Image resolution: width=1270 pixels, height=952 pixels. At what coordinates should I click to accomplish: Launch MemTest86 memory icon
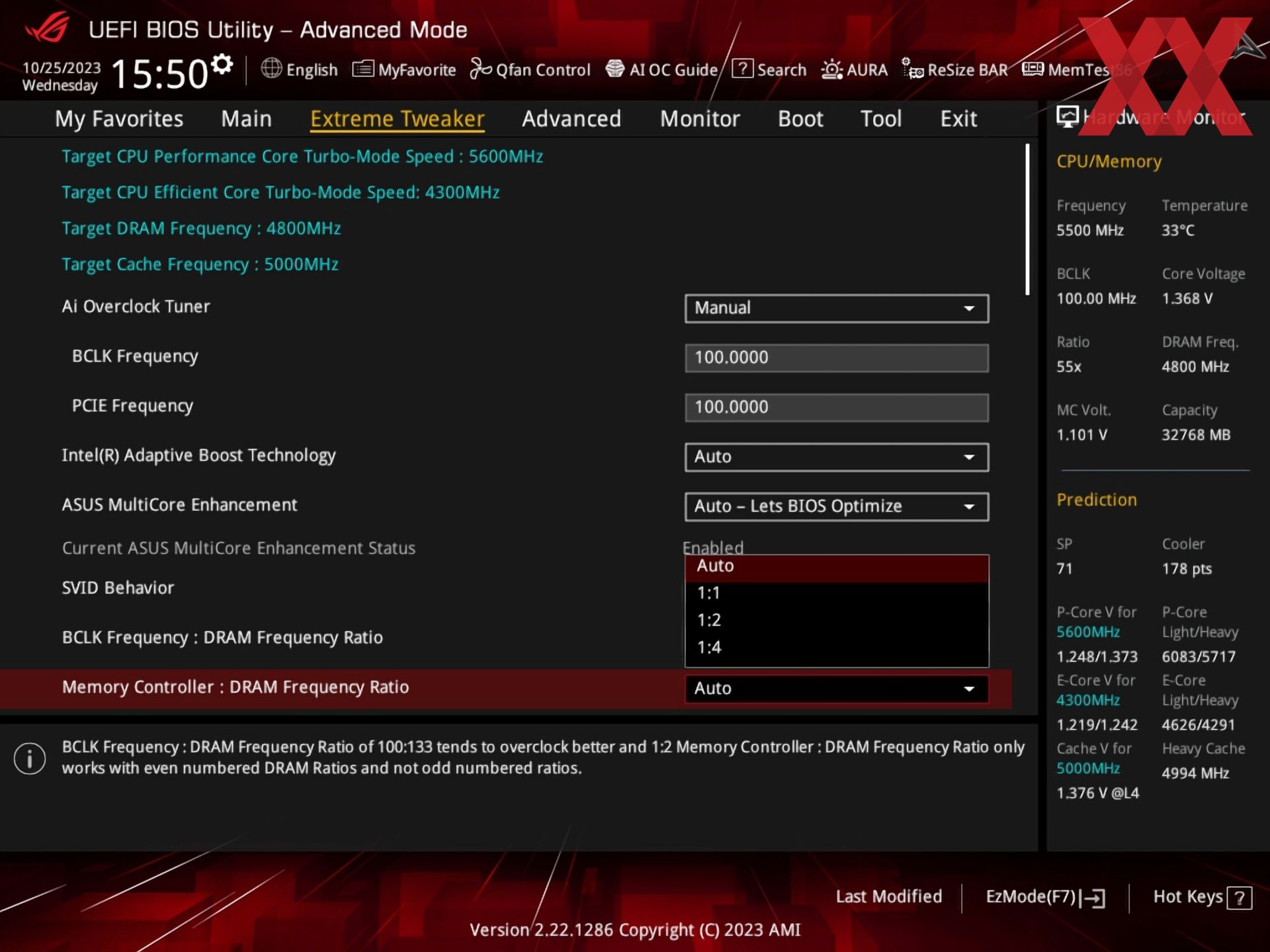pos(1033,69)
